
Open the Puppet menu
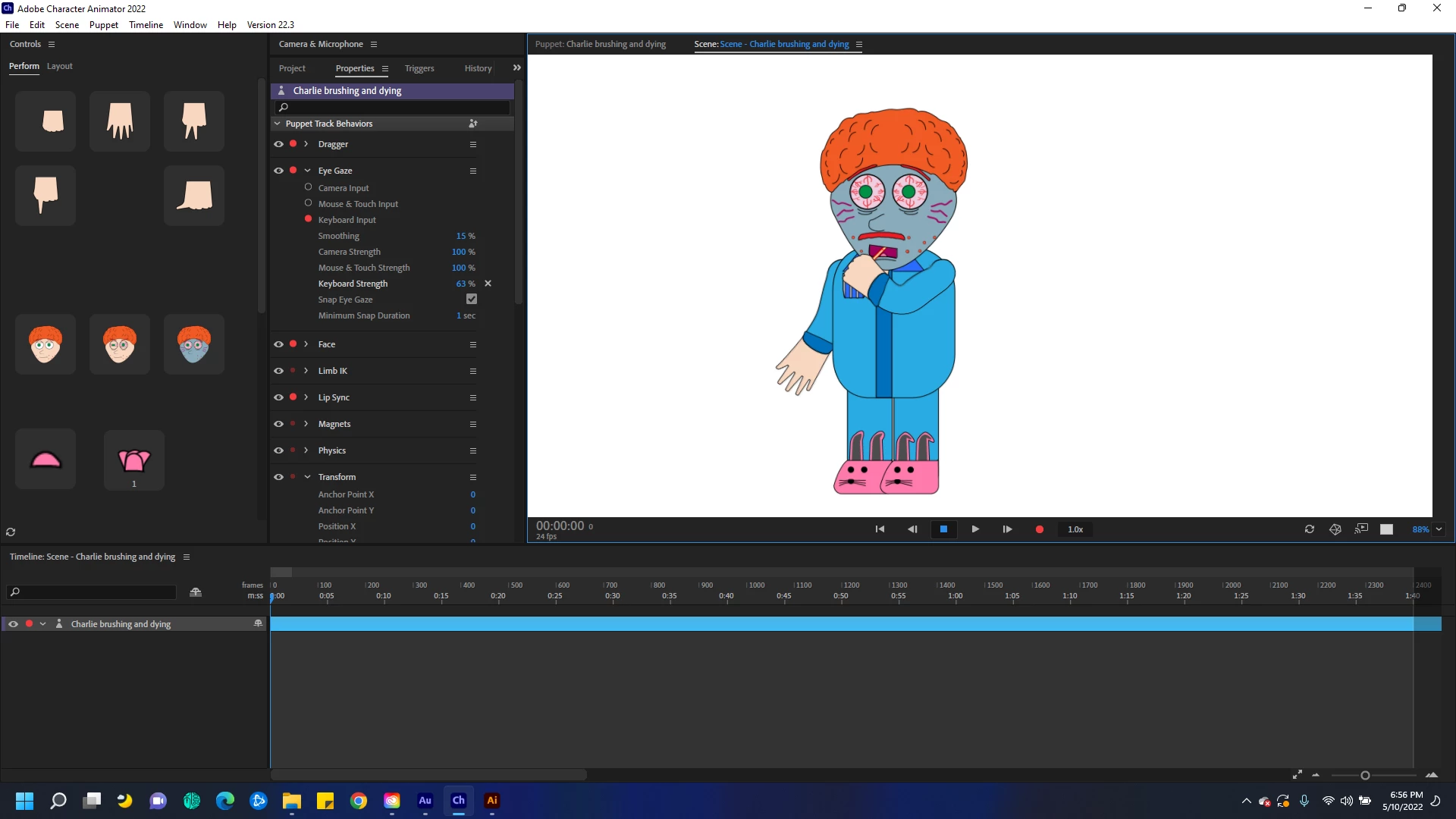(x=103, y=25)
